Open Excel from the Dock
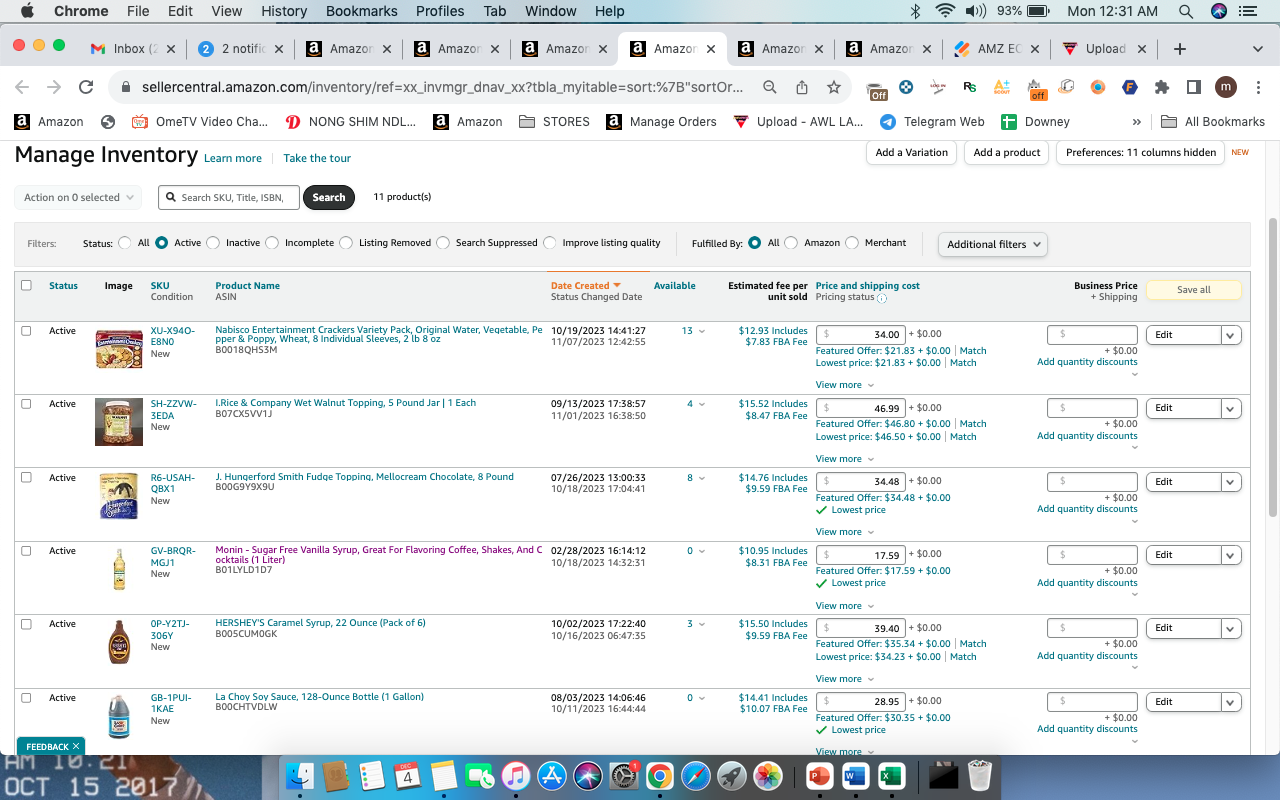This screenshot has width=1280, height=800. 891,775
